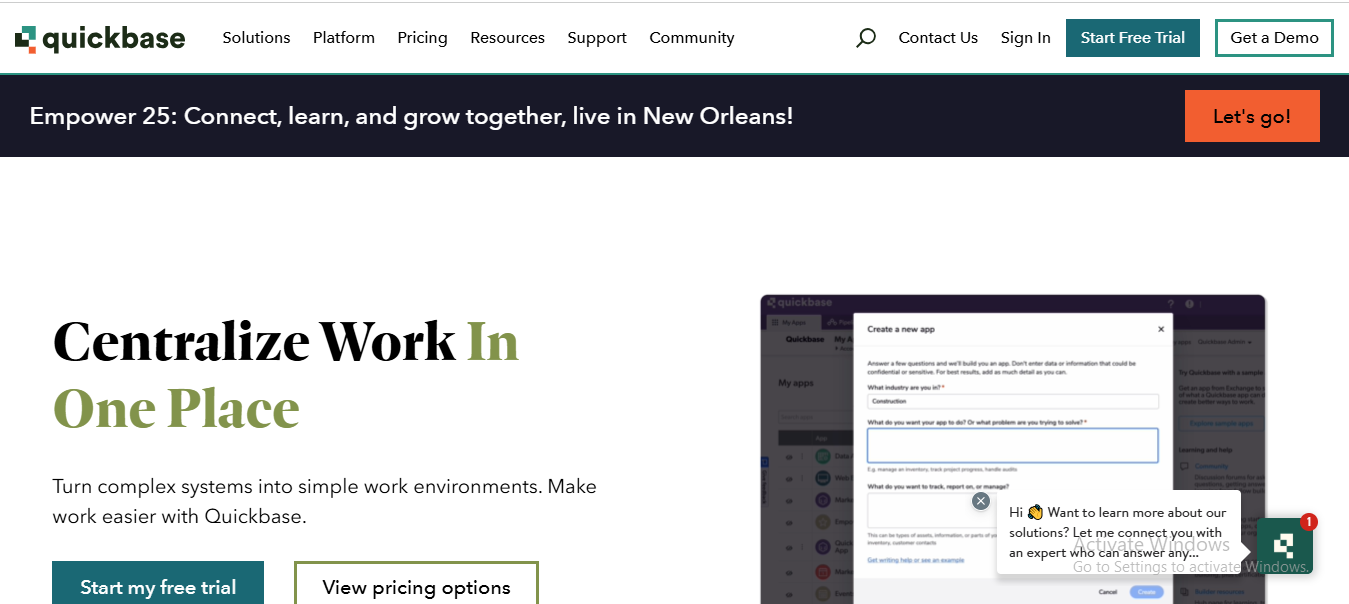Click the Centralize Work In One Place heading
1349x604 pixels.
pyautogui.click(x=286, y=374)
